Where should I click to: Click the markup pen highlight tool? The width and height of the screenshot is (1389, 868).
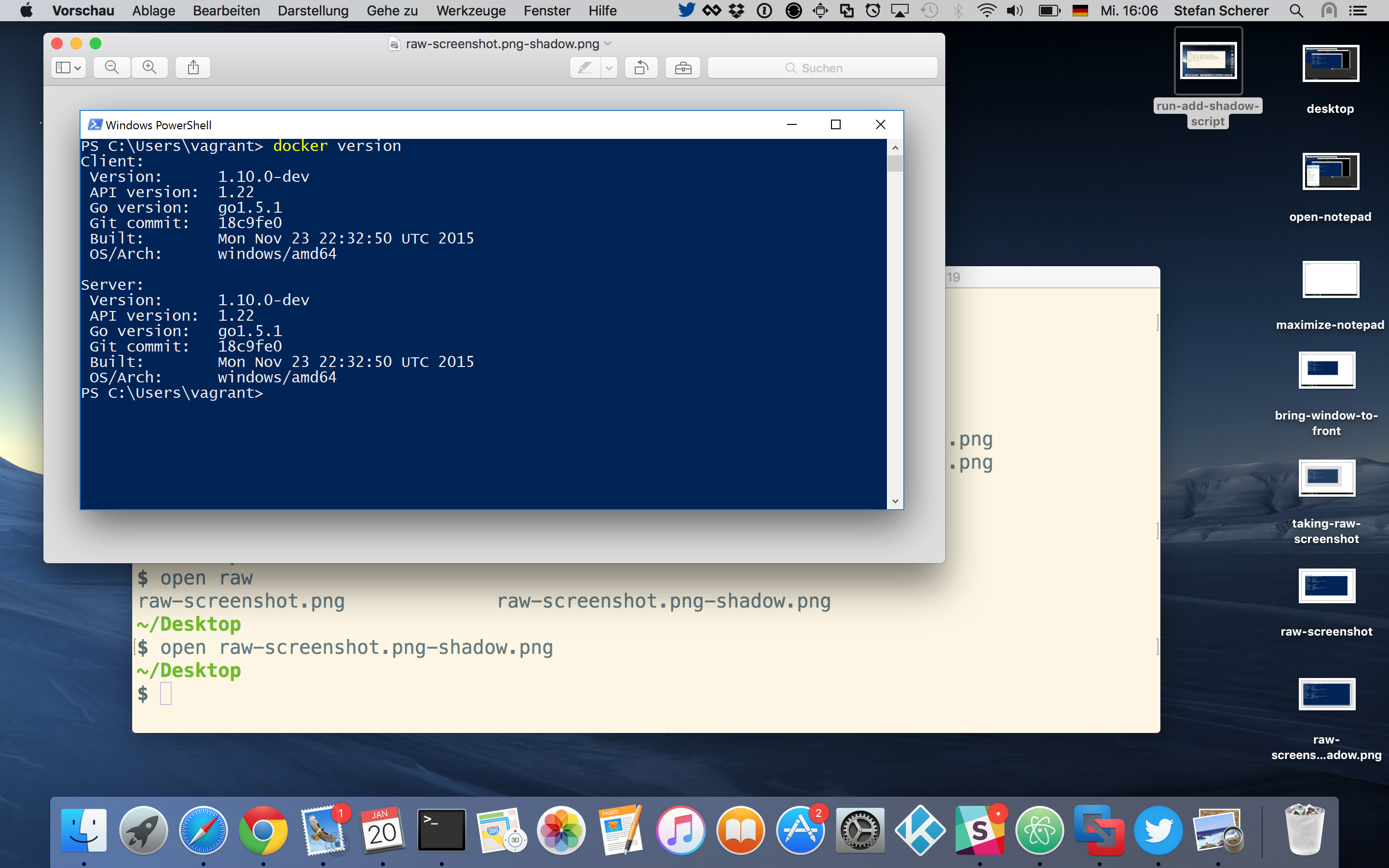585,68
